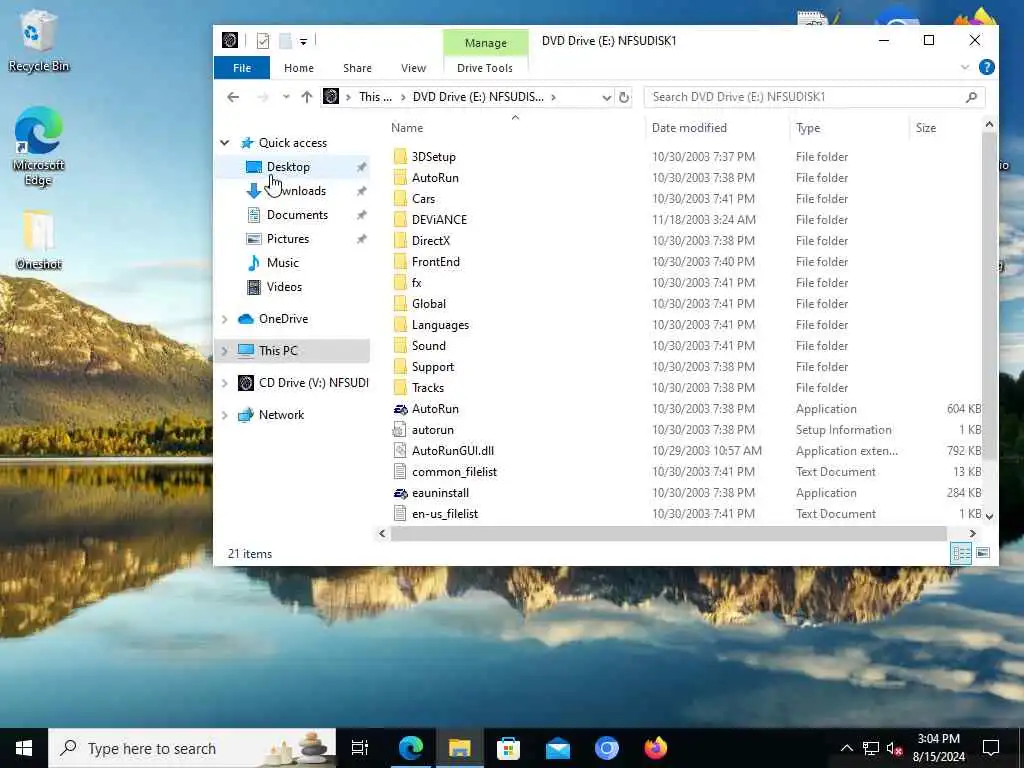Click the horizontal scrollbar right arrow
Viewport: 1024px width, 768px height.
click(x=972, y=534)
